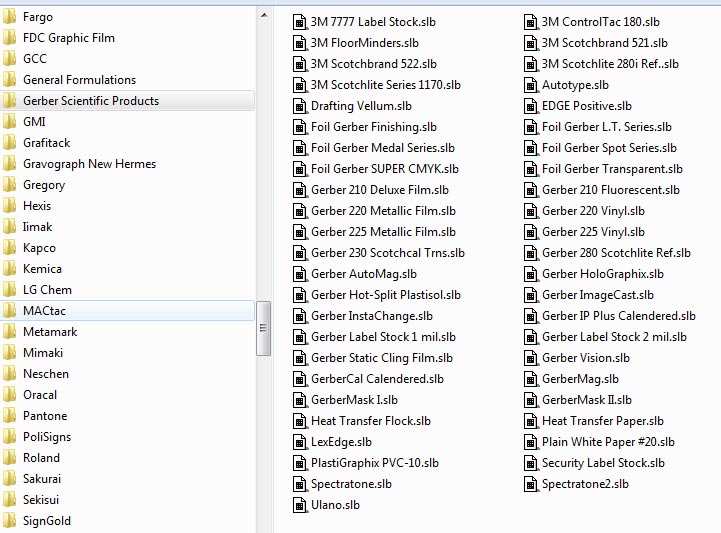Select file Gerber 220 Metallic Film.slb
This screenshot has width=721, height=533.
[383, 211]
